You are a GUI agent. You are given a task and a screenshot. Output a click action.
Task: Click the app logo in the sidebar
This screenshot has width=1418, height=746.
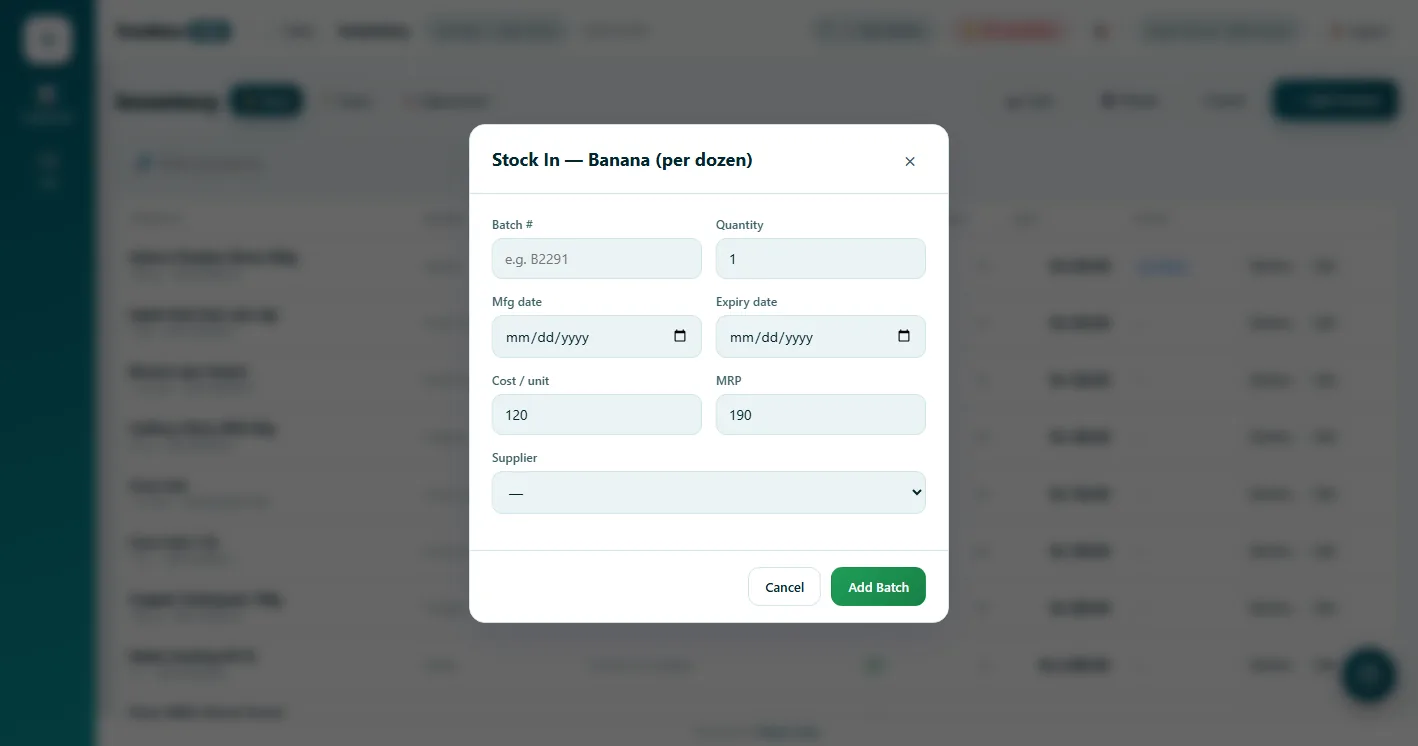[x=47, y=40]
